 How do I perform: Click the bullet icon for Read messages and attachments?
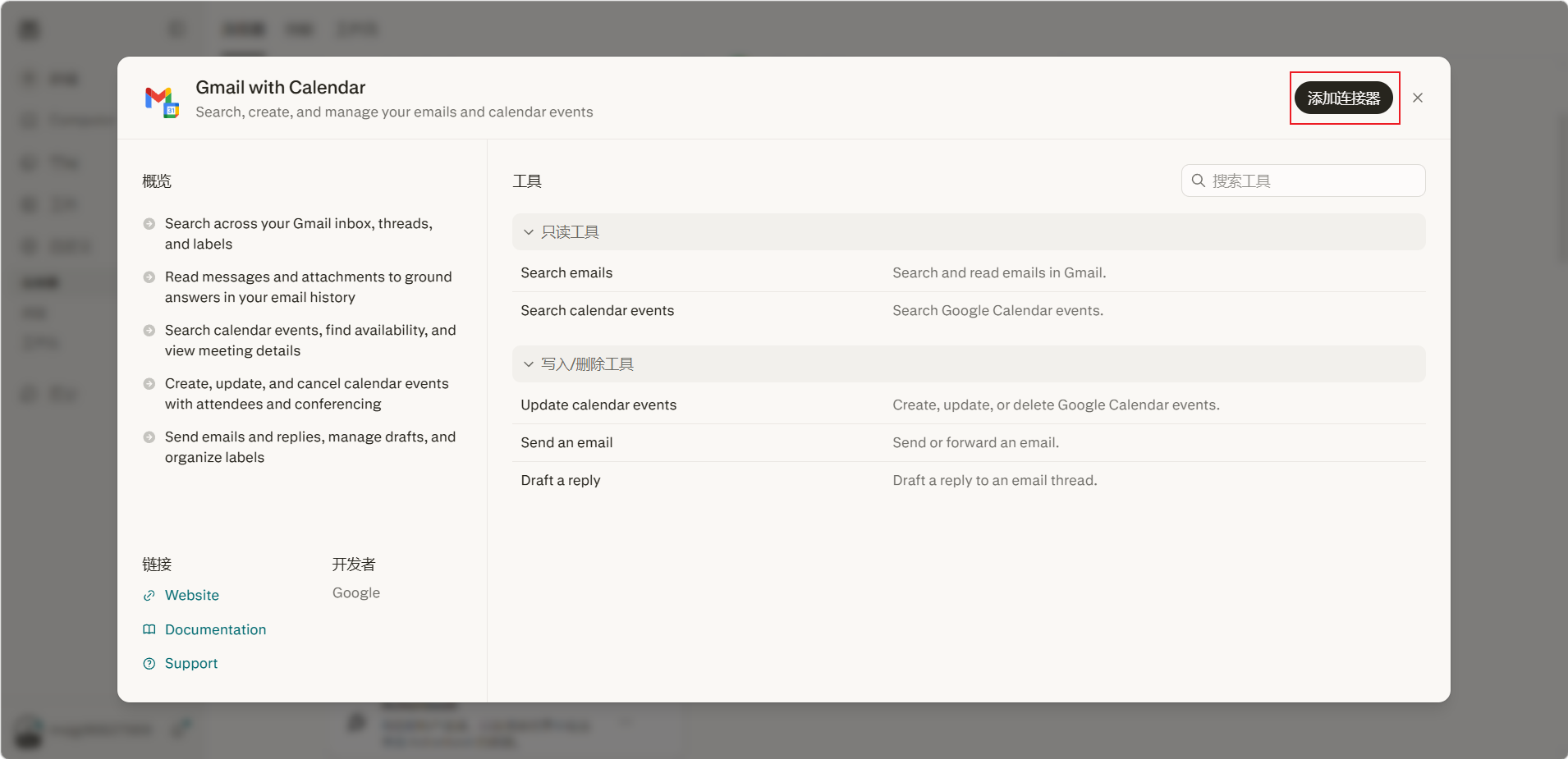pyautogui.click(x=149, y=277)
